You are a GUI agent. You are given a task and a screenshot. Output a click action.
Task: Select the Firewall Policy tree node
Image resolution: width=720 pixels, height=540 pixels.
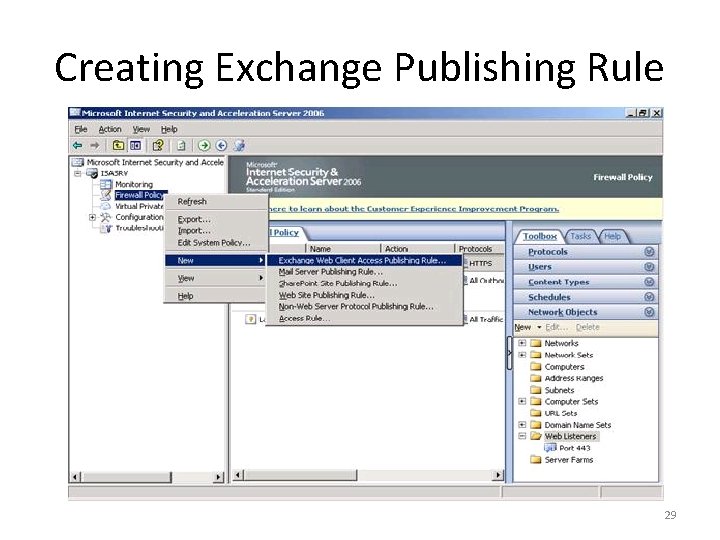coord(139,195)
